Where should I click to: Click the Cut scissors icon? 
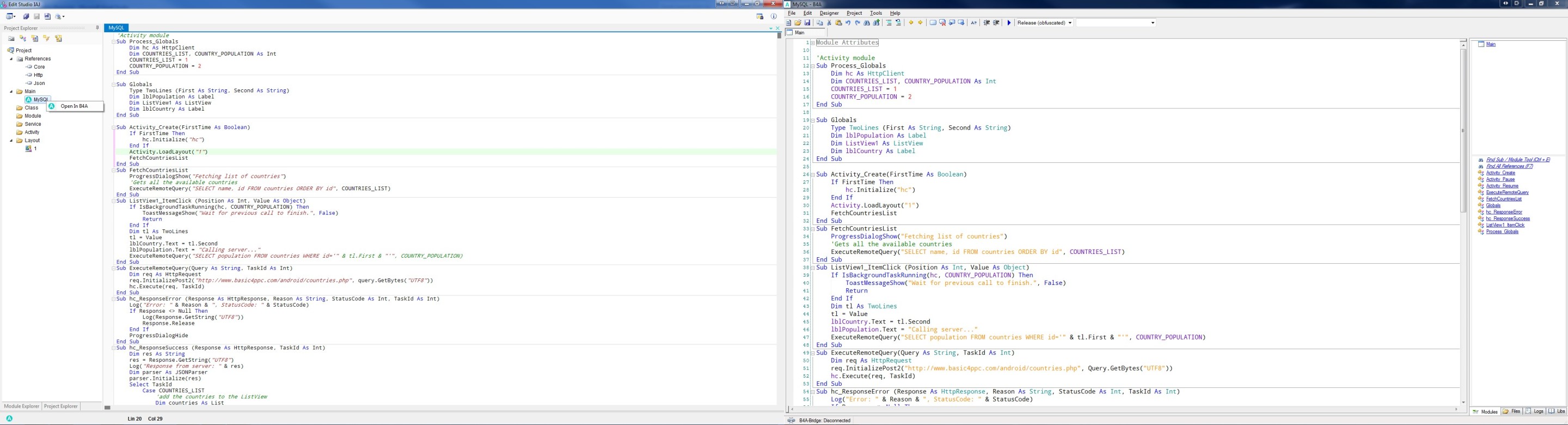829,23
